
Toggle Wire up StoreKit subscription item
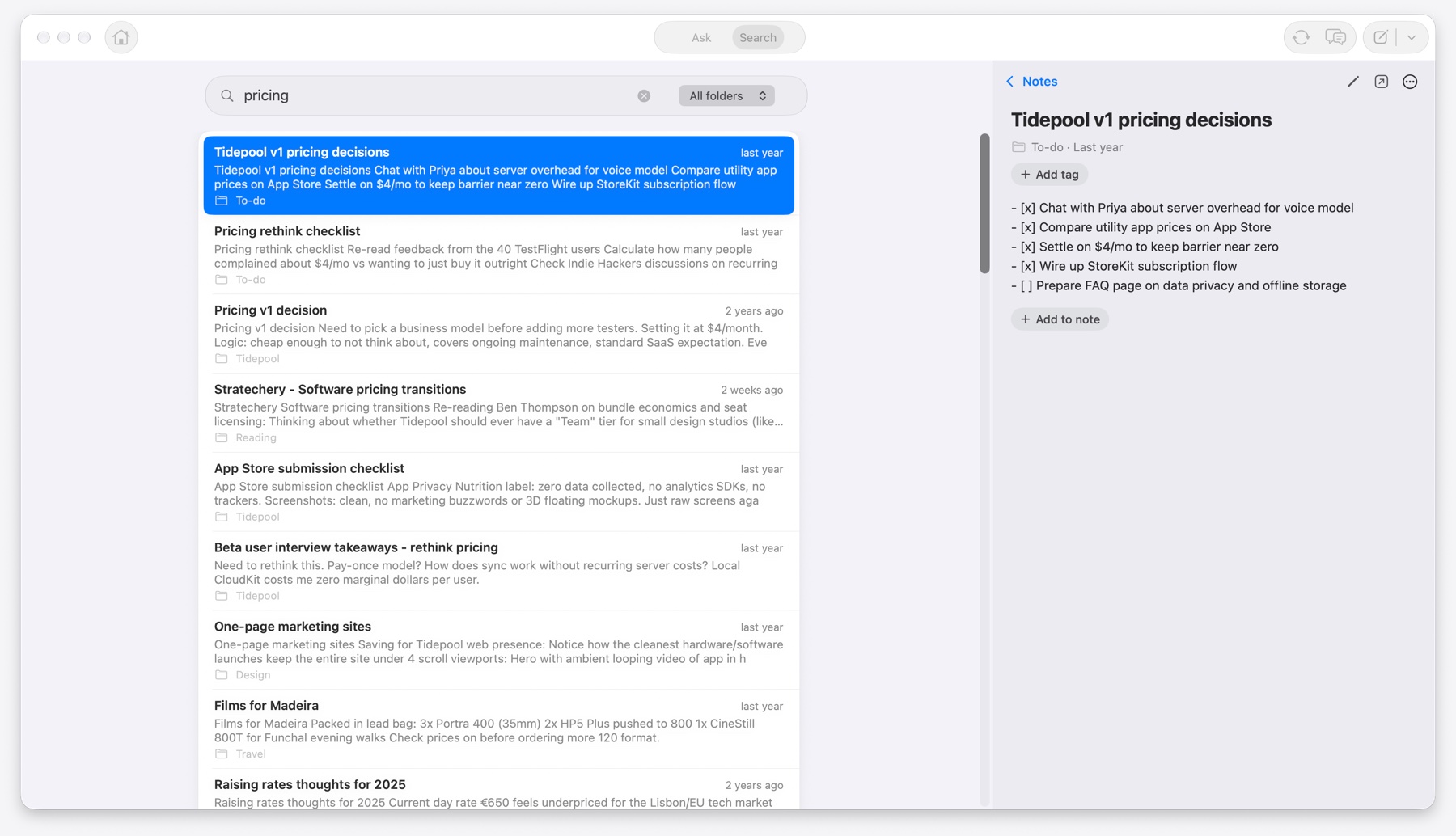[1027, 266]
